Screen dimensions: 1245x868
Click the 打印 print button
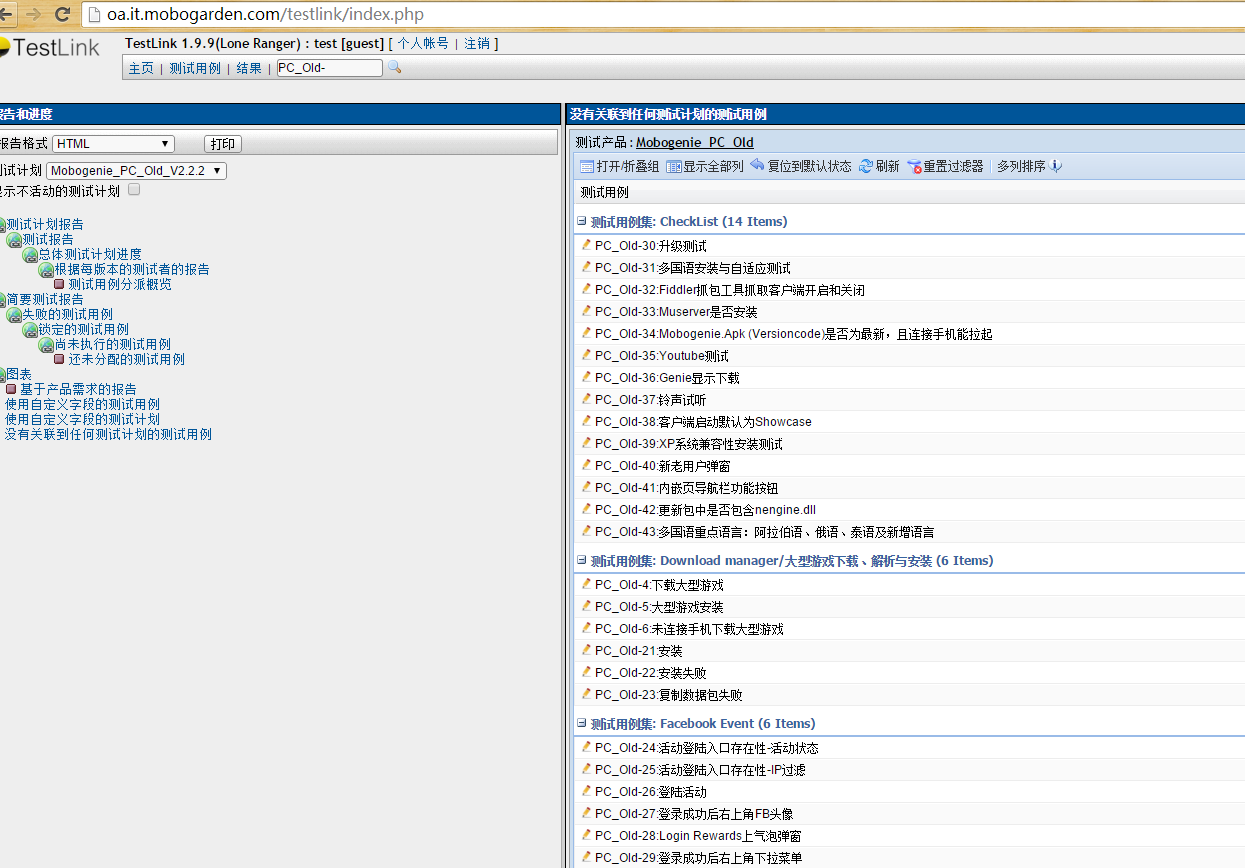click(223, 144)
